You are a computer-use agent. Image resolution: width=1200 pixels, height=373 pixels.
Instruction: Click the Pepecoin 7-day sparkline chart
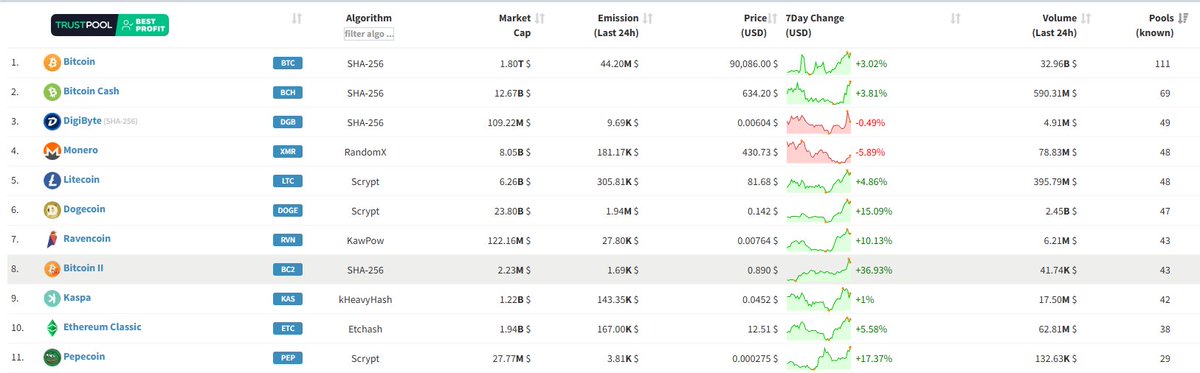pyautogui.click(x=819, y=357)
